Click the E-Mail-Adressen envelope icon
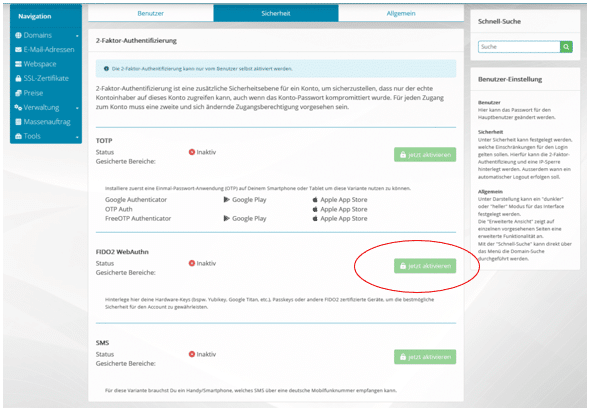This screenshot has width=591, height=409. [18, 49]
